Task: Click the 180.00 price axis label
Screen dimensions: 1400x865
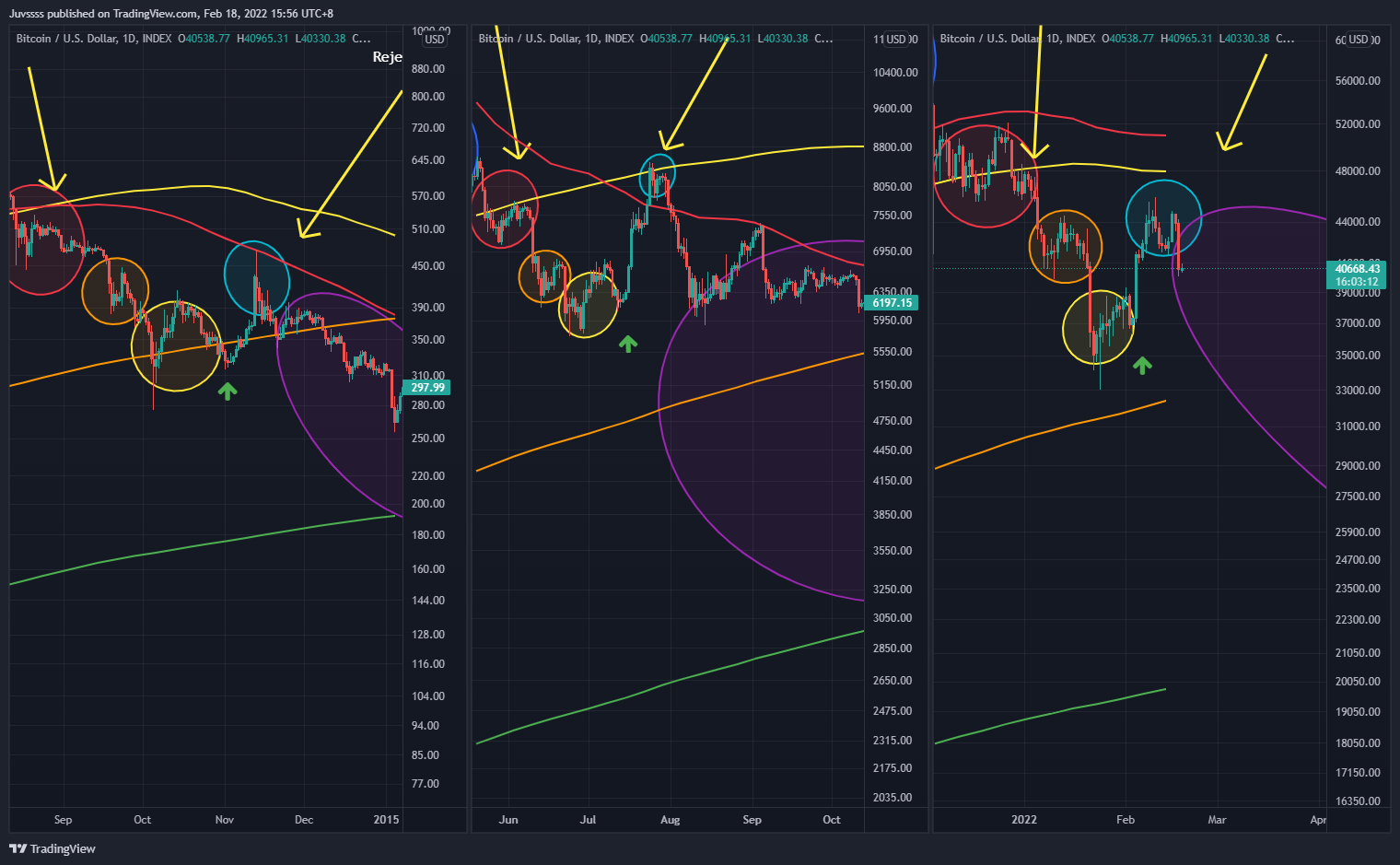Action: click(x=428, y=535)
